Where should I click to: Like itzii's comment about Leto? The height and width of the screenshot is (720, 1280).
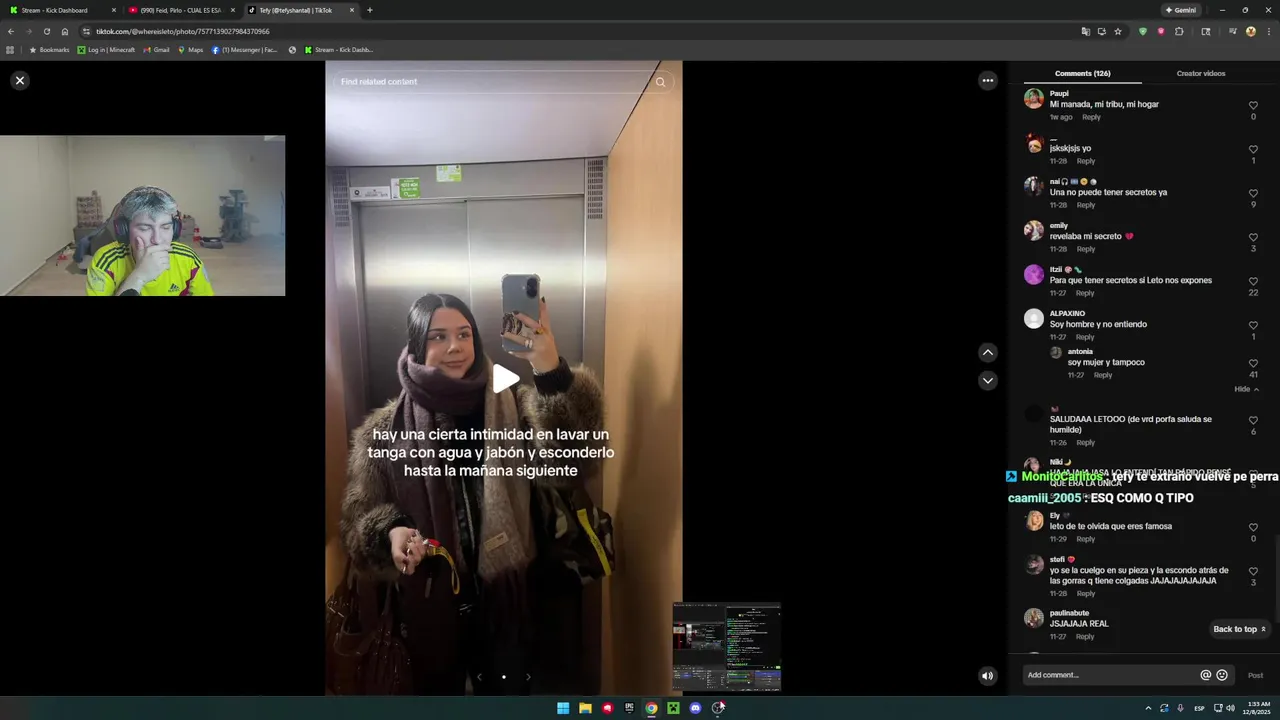point(1253,281)
